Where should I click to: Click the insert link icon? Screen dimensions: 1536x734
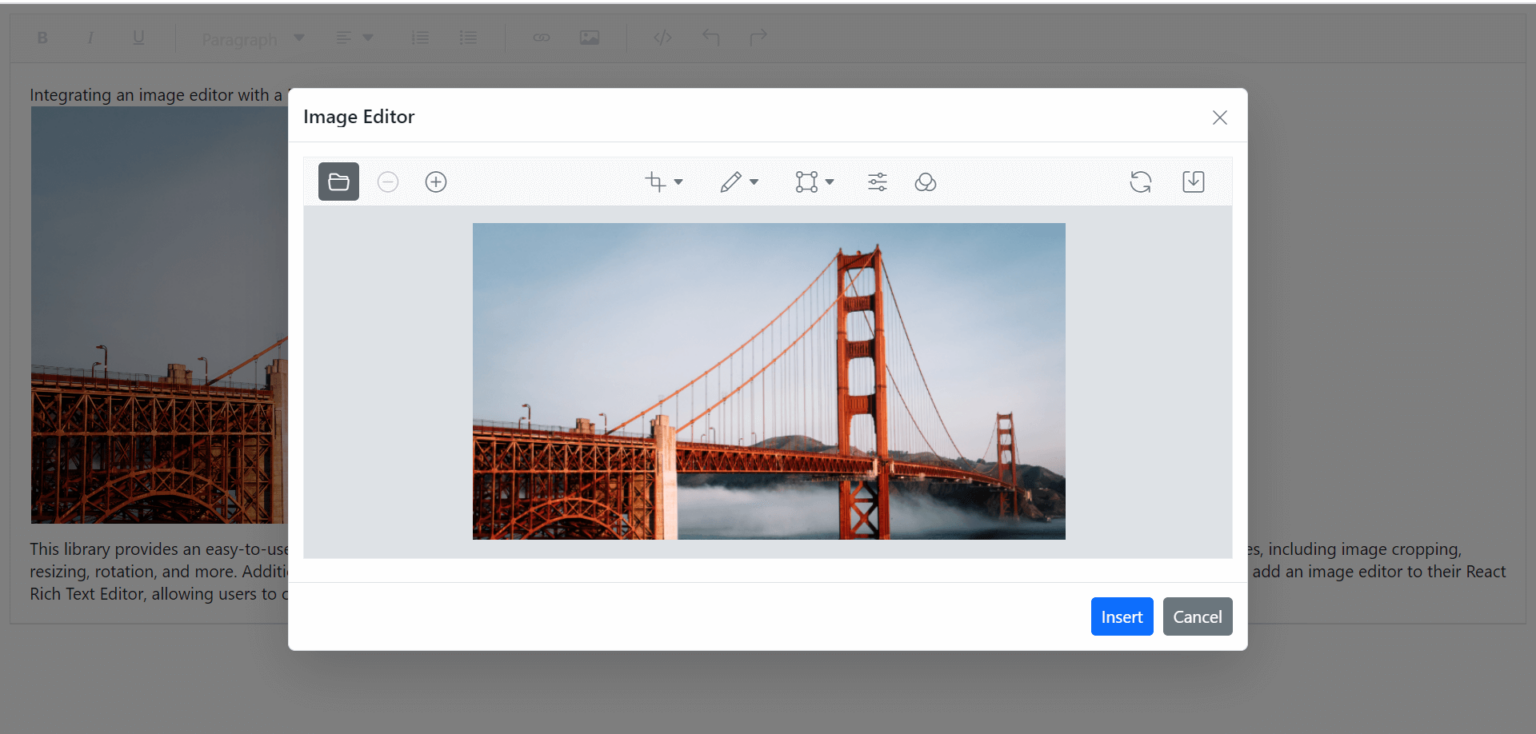point(541,37)
